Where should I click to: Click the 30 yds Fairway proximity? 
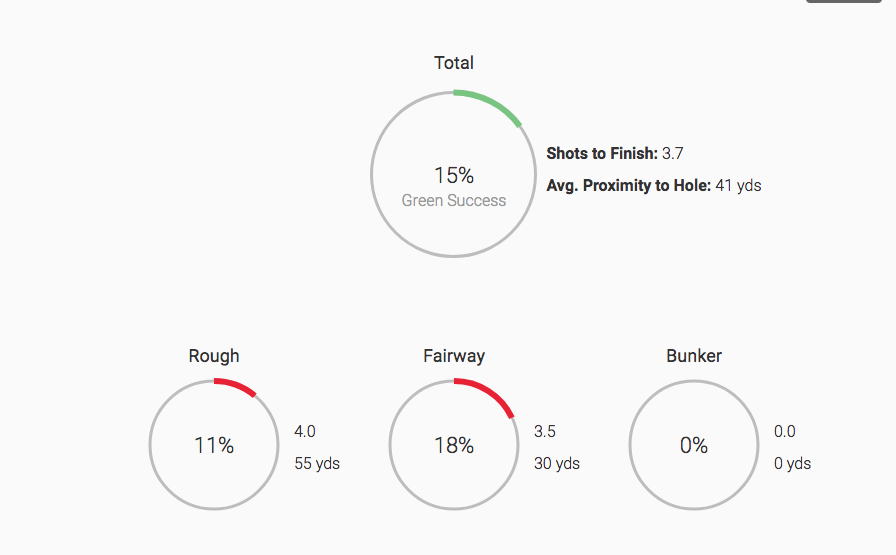pyautogui.click(x=557, y=464)
